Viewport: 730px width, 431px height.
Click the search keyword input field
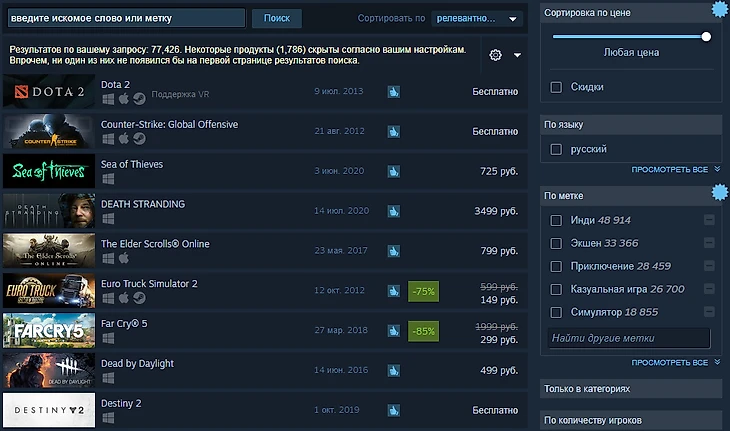point(127,18)
